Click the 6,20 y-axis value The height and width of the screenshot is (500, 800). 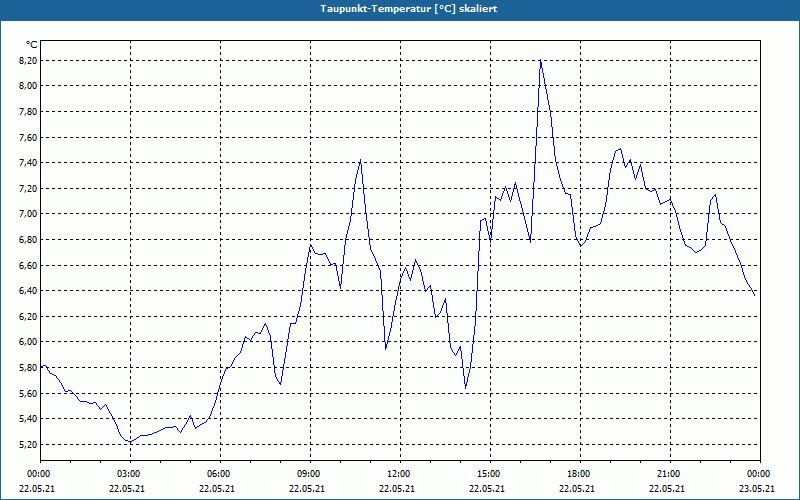[x=29, y=316]
